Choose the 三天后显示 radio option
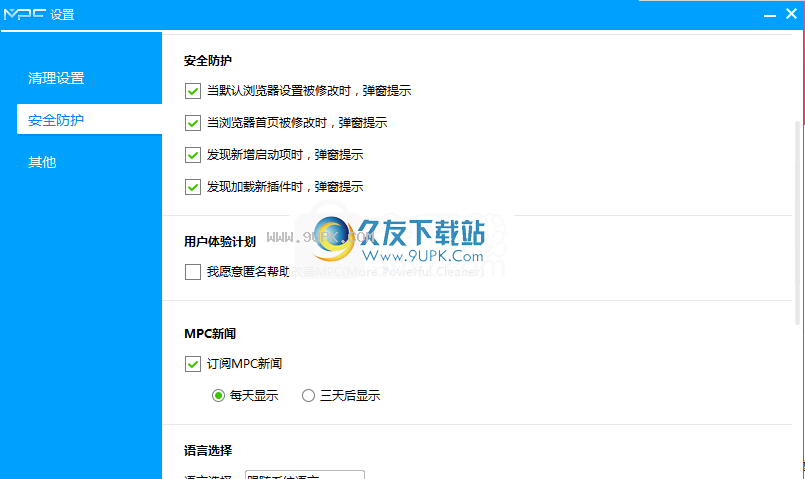The width and height of the screenshot is (805, 479). tap(308, 396)
